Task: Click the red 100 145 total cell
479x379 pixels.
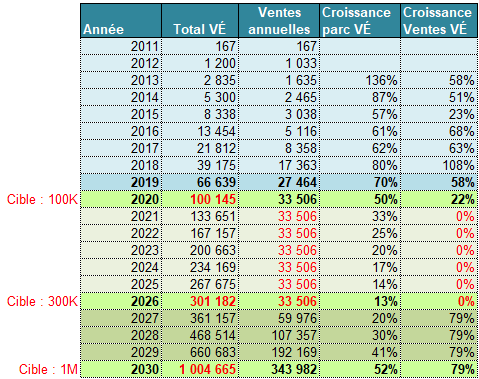Action: pos(200,199)
